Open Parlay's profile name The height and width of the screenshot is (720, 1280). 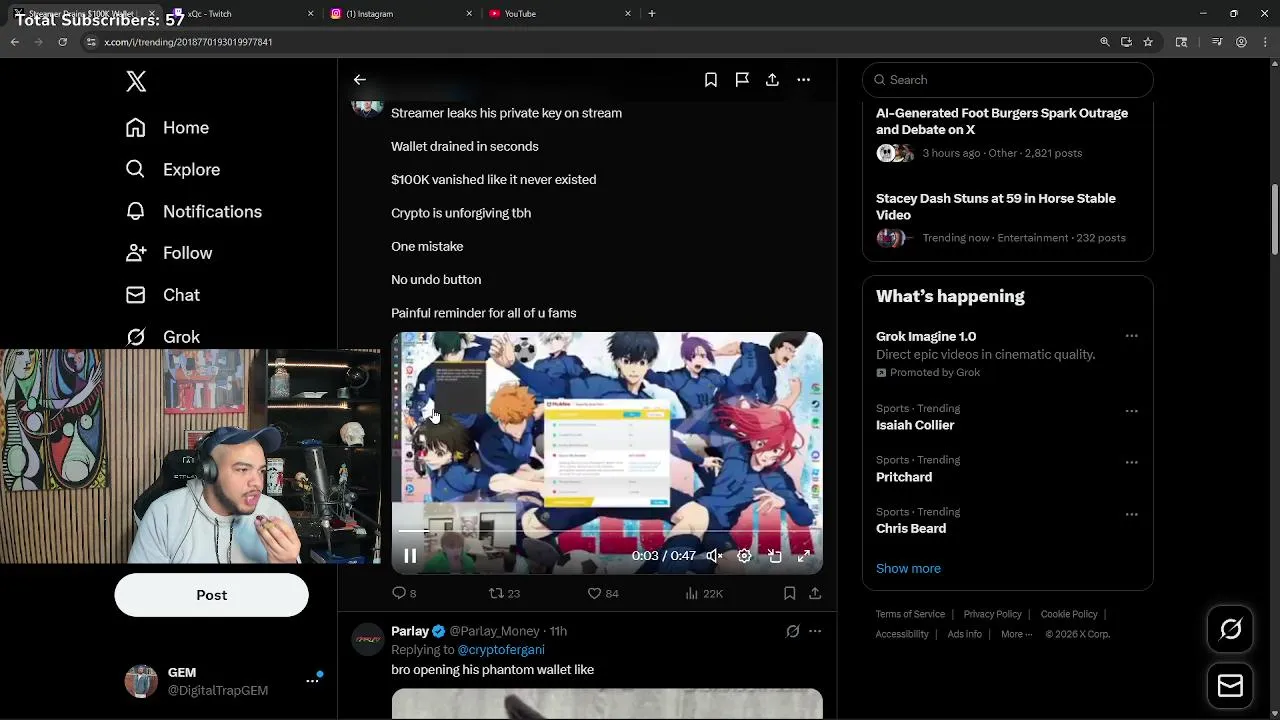point(410,631)
